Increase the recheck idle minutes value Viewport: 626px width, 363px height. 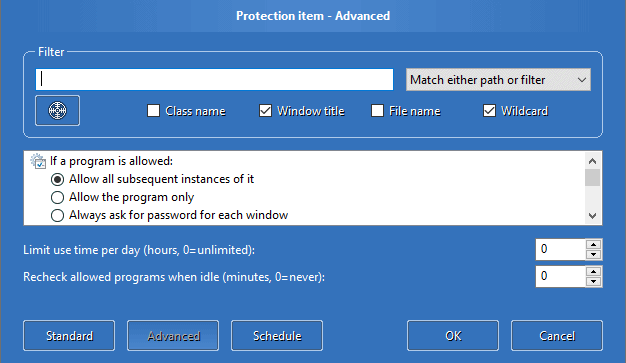(594, 272)
